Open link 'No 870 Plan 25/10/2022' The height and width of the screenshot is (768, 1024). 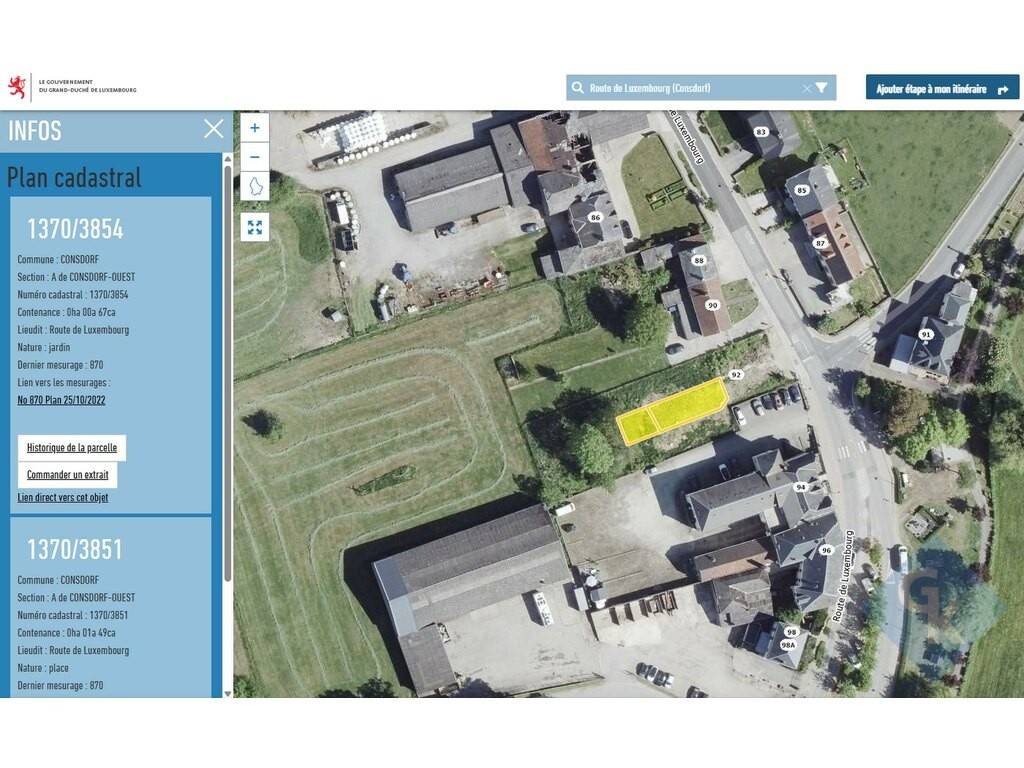tap(61, 400)
